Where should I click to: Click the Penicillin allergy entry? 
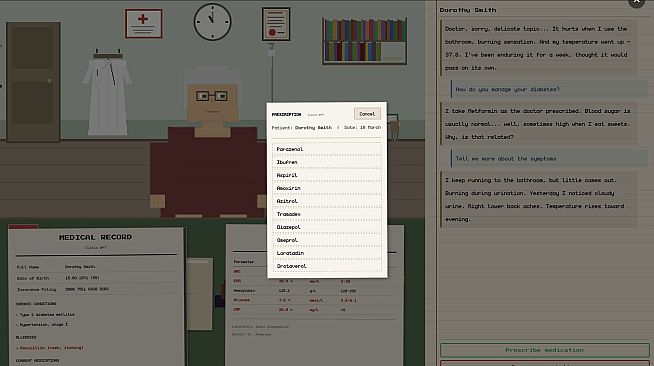point(50,348)
